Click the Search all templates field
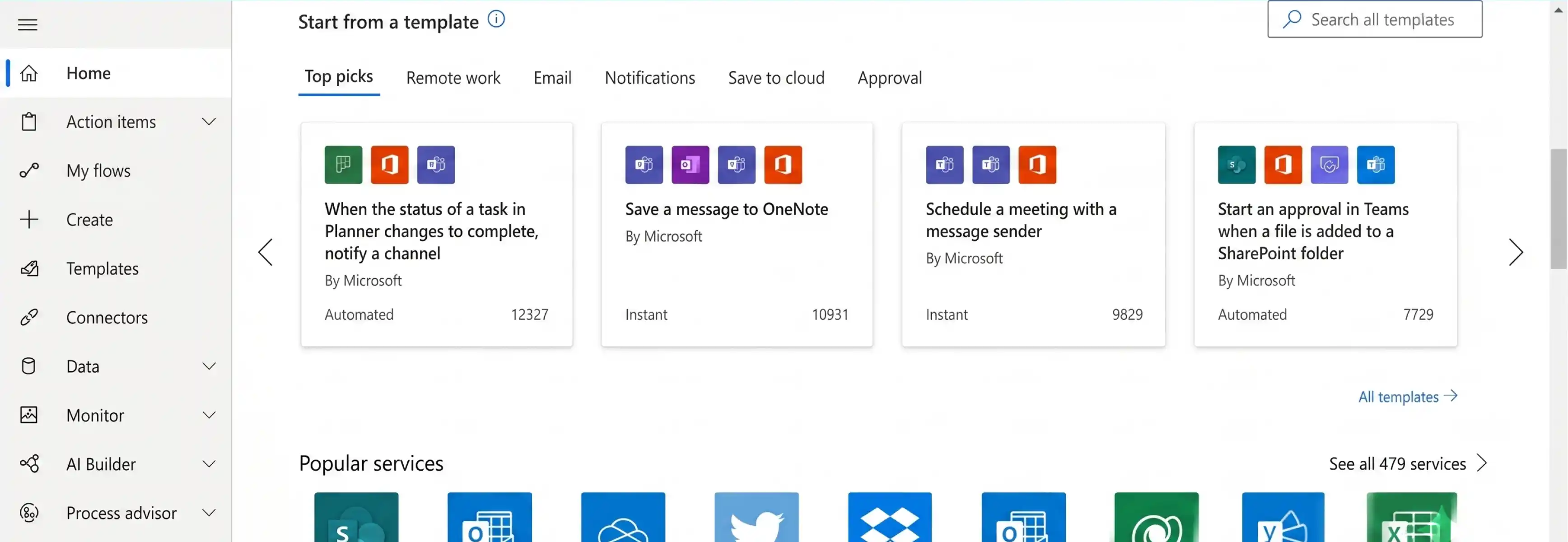This screenshot has width=1568, height=542. coord(1374,19)
